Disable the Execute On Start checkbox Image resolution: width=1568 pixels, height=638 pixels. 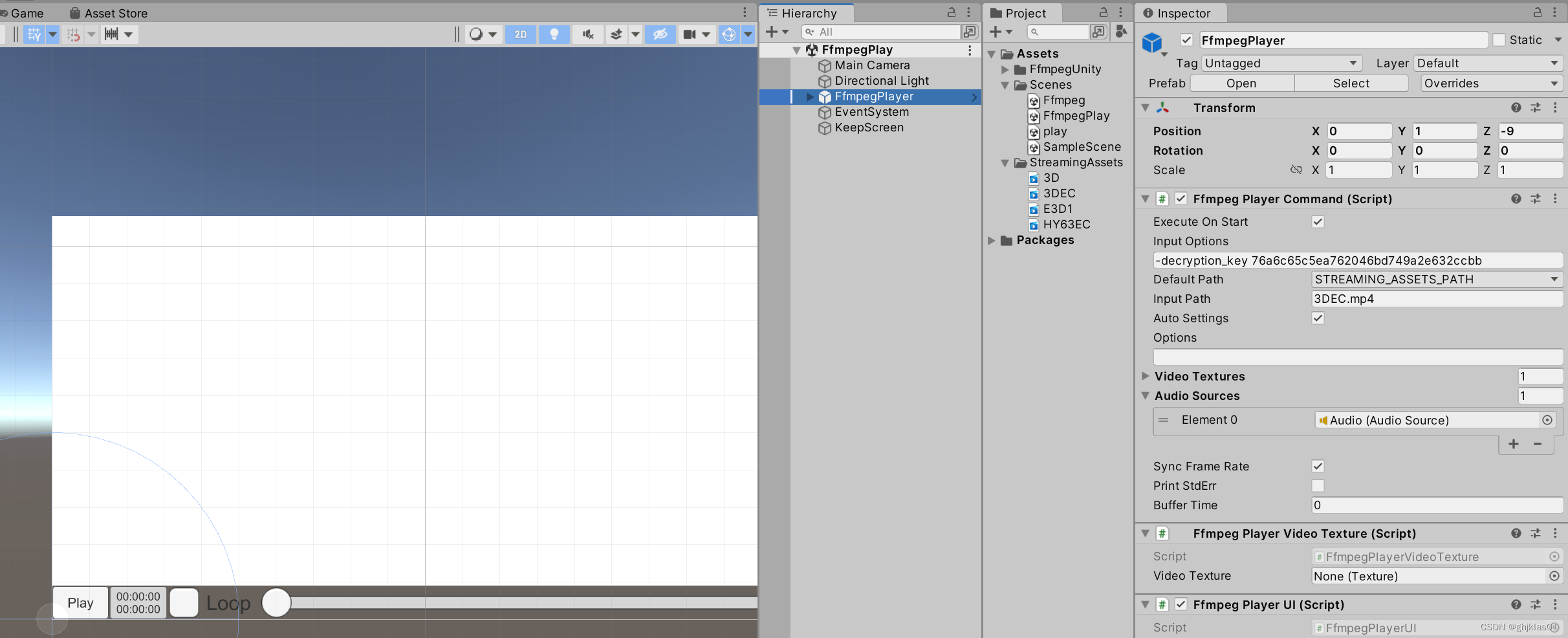pos(1318,221)
